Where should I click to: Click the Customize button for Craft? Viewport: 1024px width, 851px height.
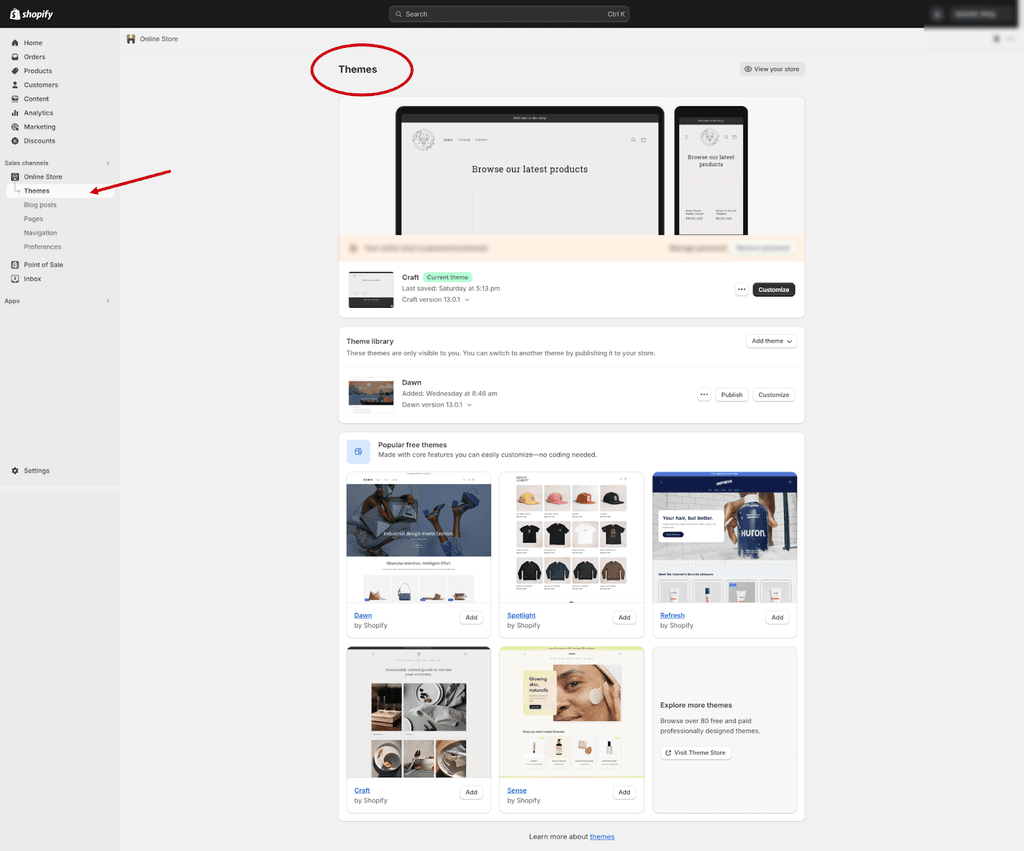coord(773,289)
